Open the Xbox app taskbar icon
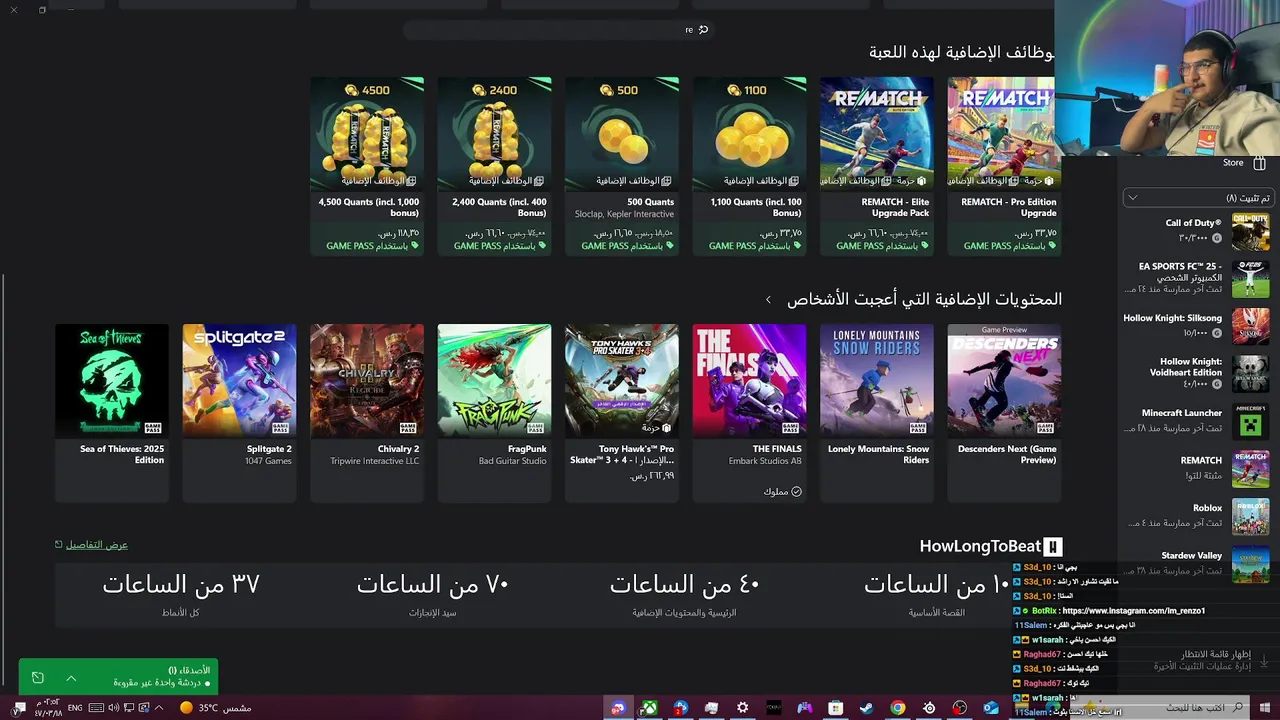Viewport: 1280px width, 720px height. point(649,708)
